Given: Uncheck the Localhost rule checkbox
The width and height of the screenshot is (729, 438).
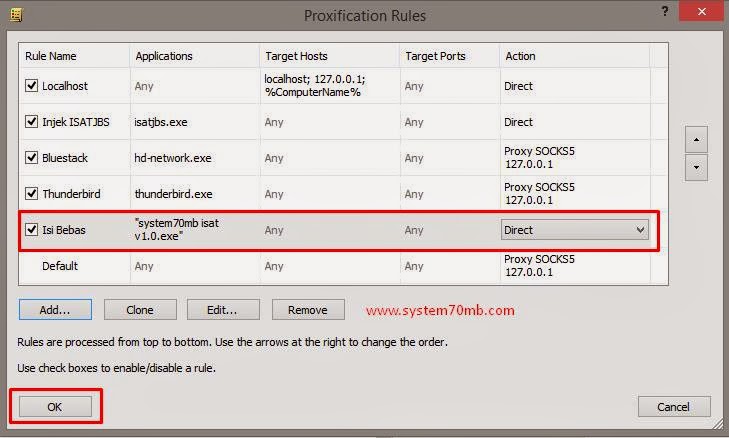Looking at the screenshot, I should tap(31, 86).
